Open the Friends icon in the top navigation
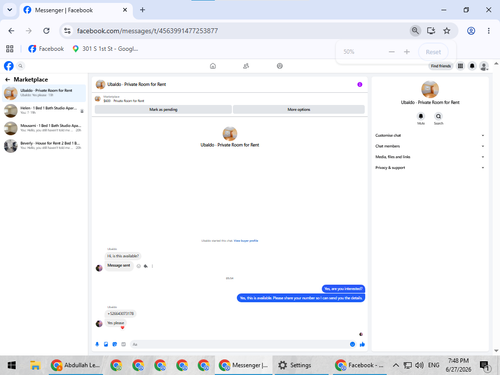 pyautogui.click(x=246, y=66)
